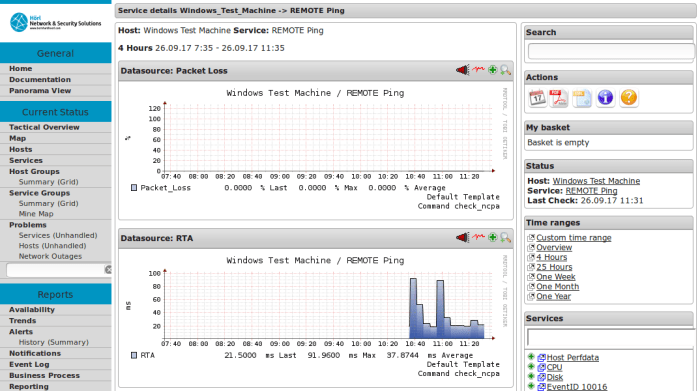Open the Home menu item
700x391 pixels.
click(21, 68)
